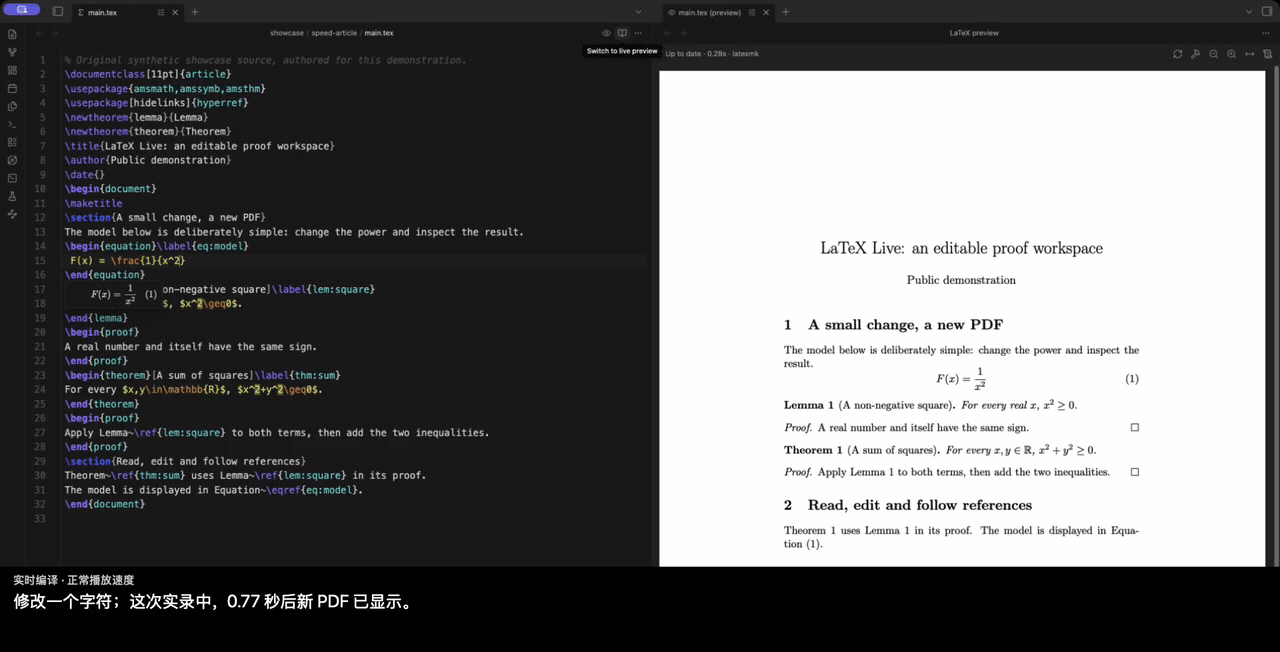The image size is (1280, 652).
Task: Click the \end{document} line in editor
Action: pos(105,504)
